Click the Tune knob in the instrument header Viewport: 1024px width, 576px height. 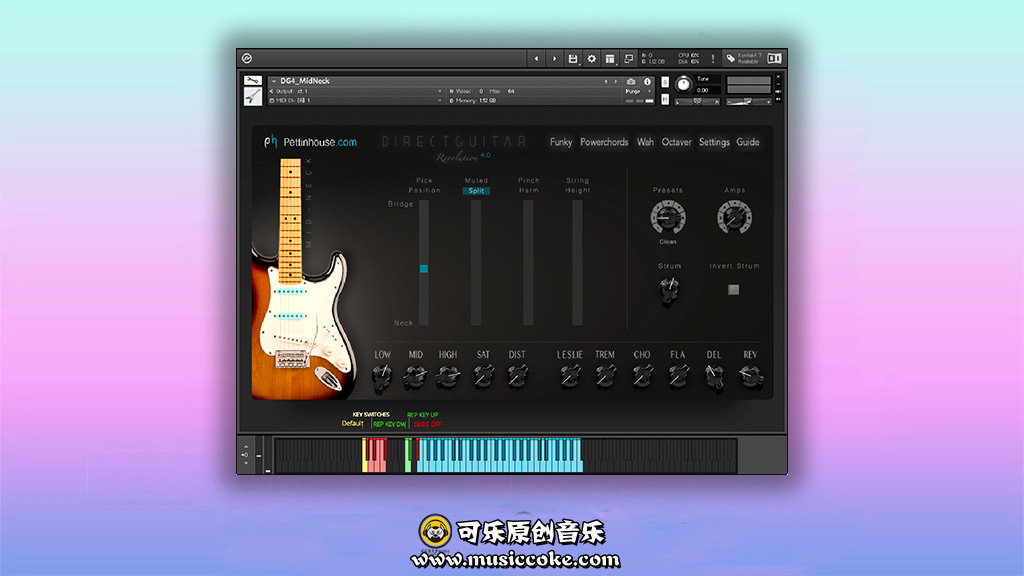click(x=683, y=84)
